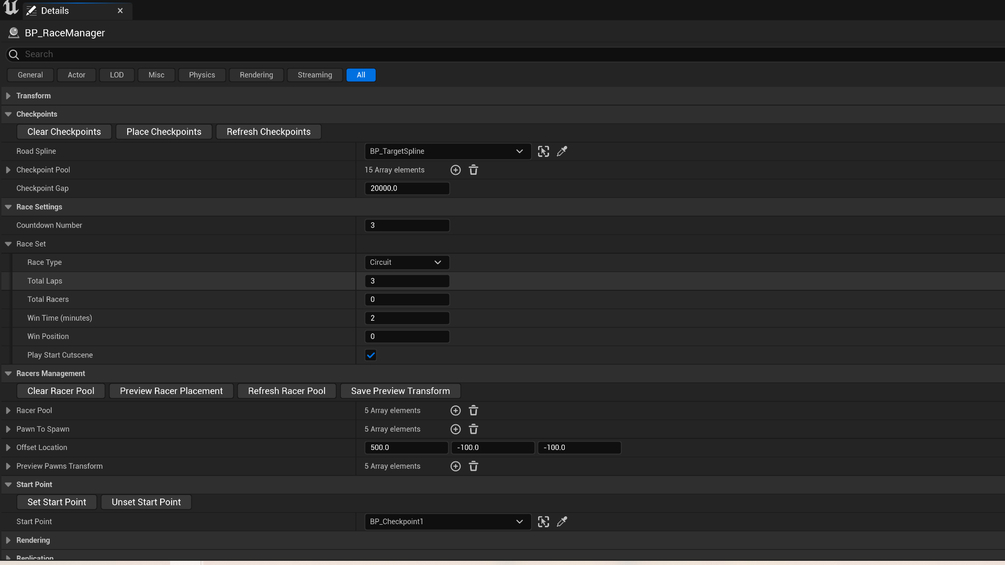Viewport: 1005px width, 565px height.
Task: Select the Misc filter tab
Action: point(156,75)
